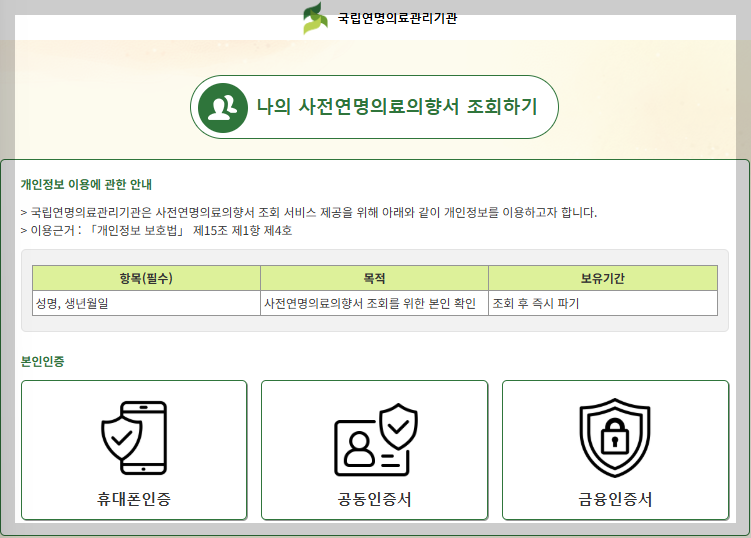The height and width of the screenshot is (538, 751).
Task: Click the 본인인증 section heading
Action: [43, 361]
